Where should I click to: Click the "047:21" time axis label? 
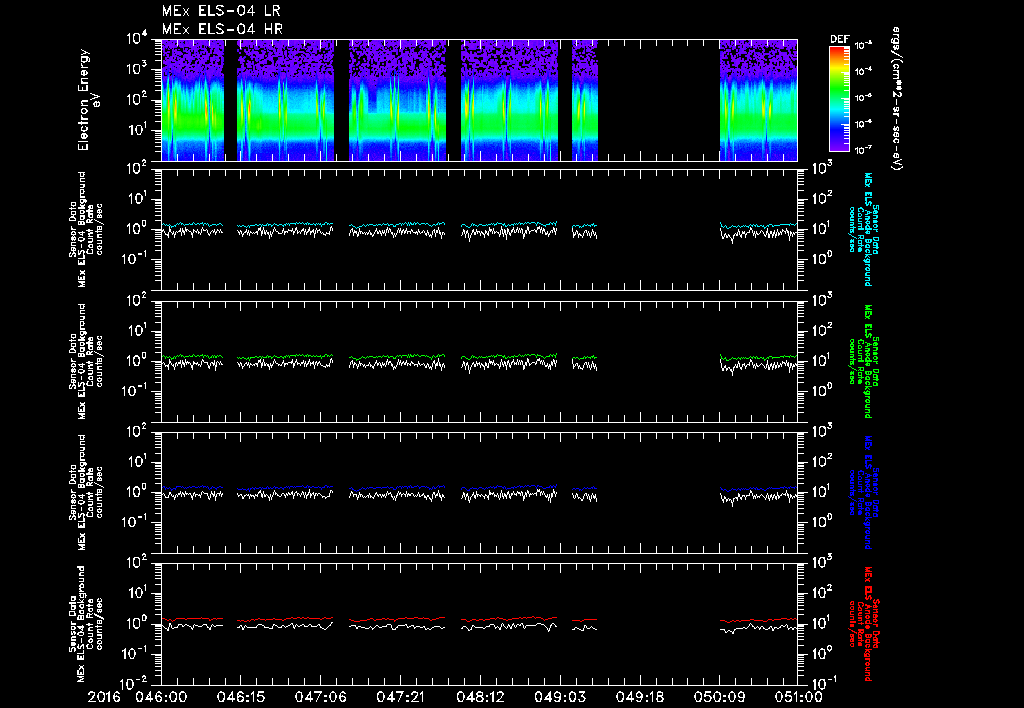400,697
